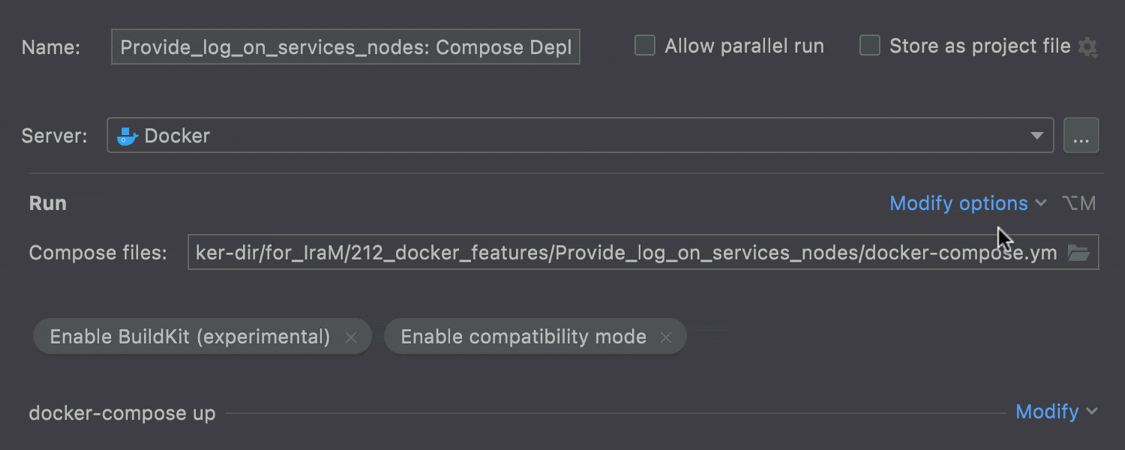The width and height of the screenshot is (1125, 450).
Task: Enable the Allow parallel run checkbox
Action: (645, 47)
